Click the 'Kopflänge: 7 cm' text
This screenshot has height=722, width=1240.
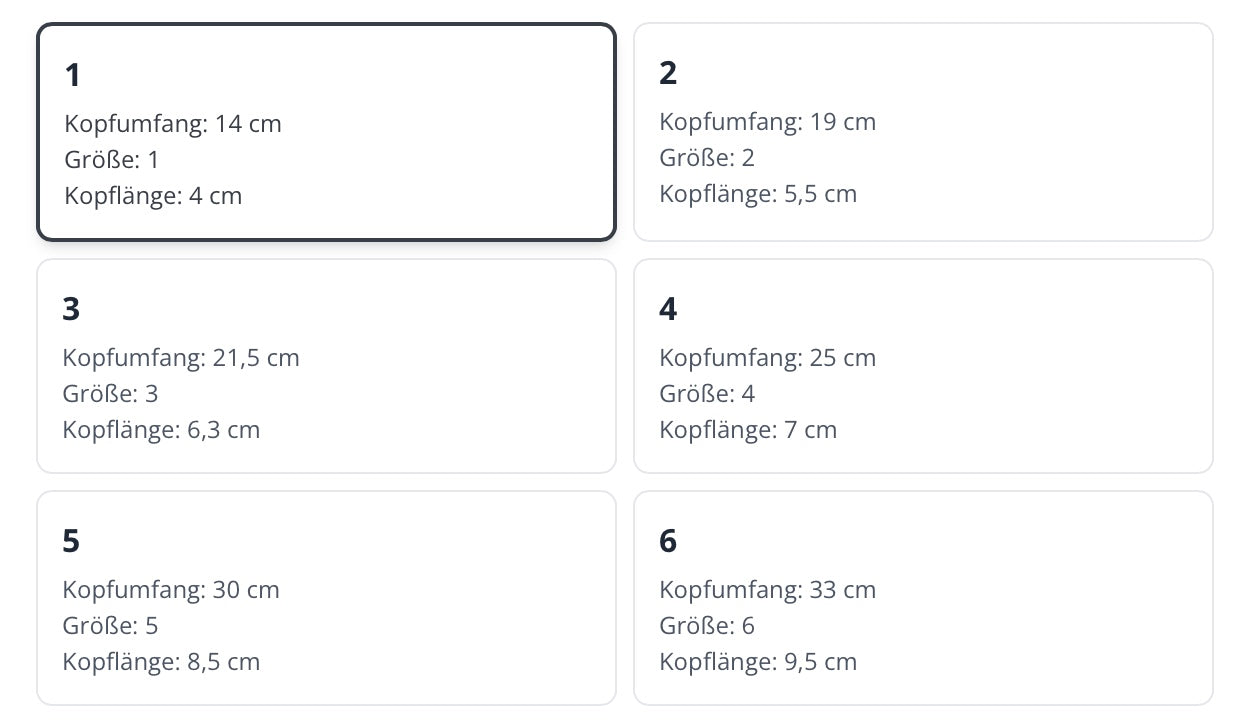click(x=748, y=430)
